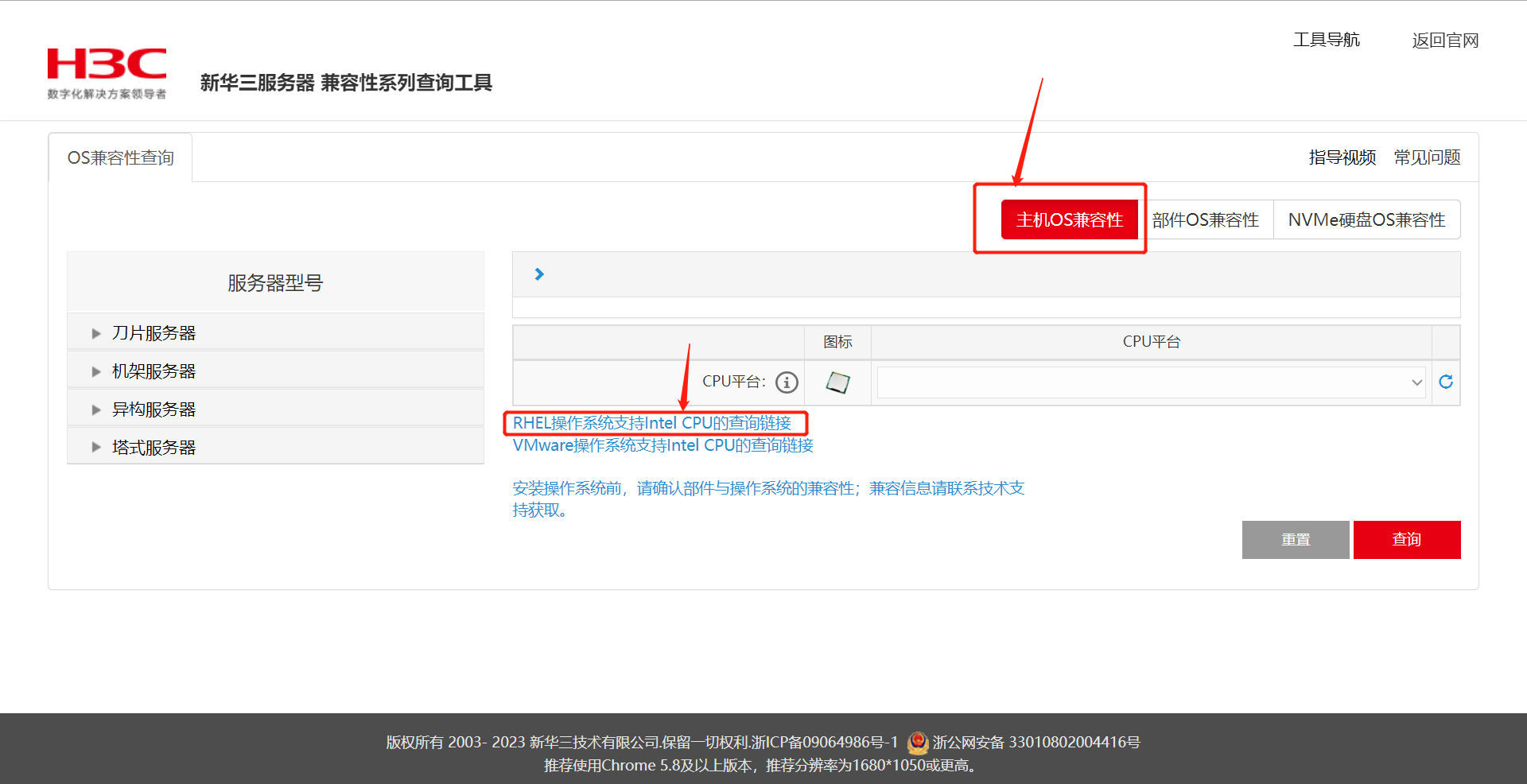Open the CPU平台 dropdown list
This screenshot has width=1527, height=784.
coord(1151,382)
